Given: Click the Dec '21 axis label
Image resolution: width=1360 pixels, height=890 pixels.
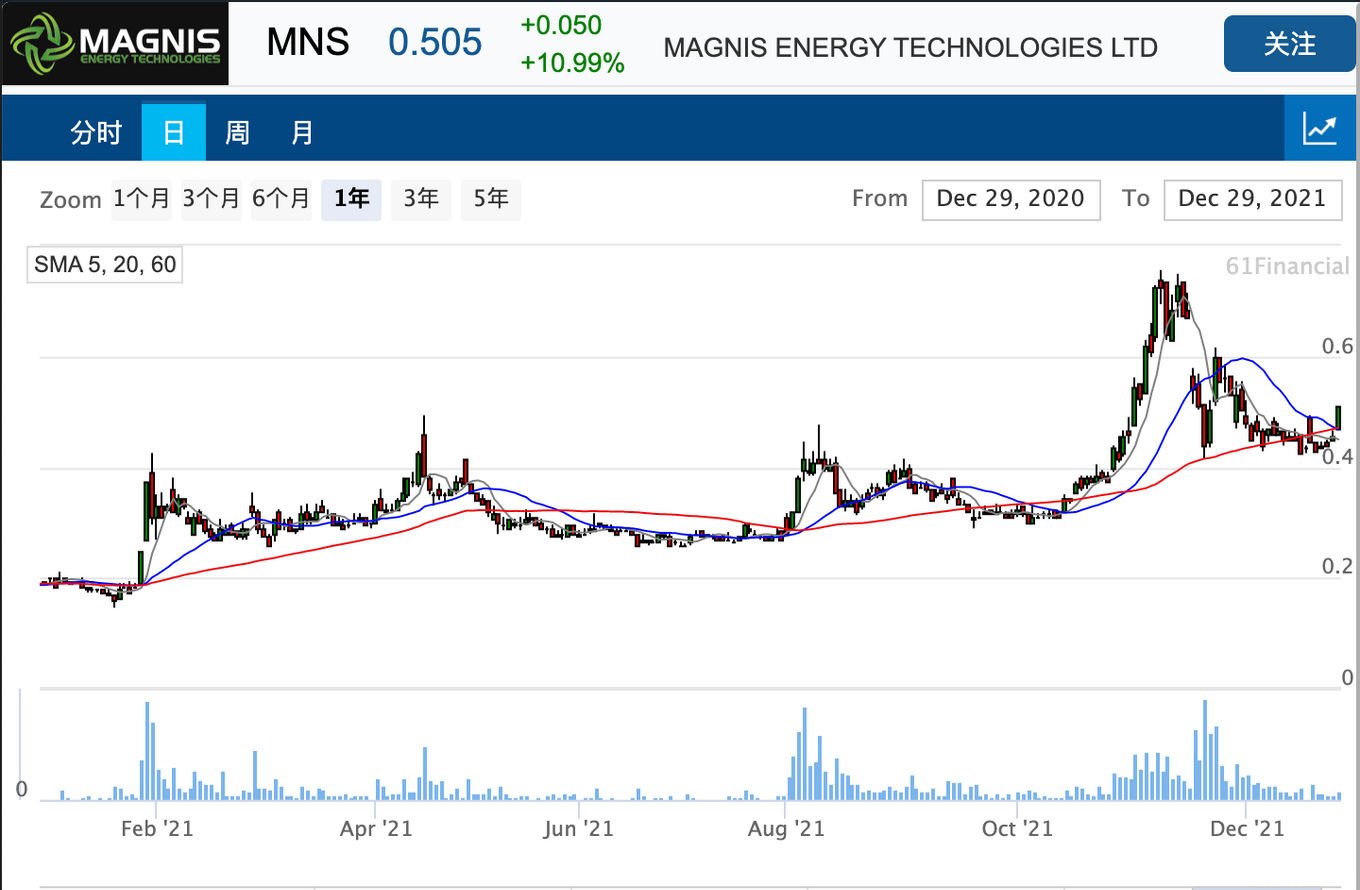Looking at the screenshot, I should point(1247,829).
